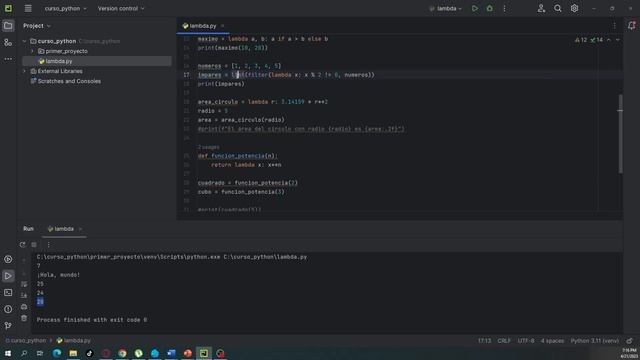640x360 pixels.
Task: Close the lambda run tab
Action: (x=80, y=229)
